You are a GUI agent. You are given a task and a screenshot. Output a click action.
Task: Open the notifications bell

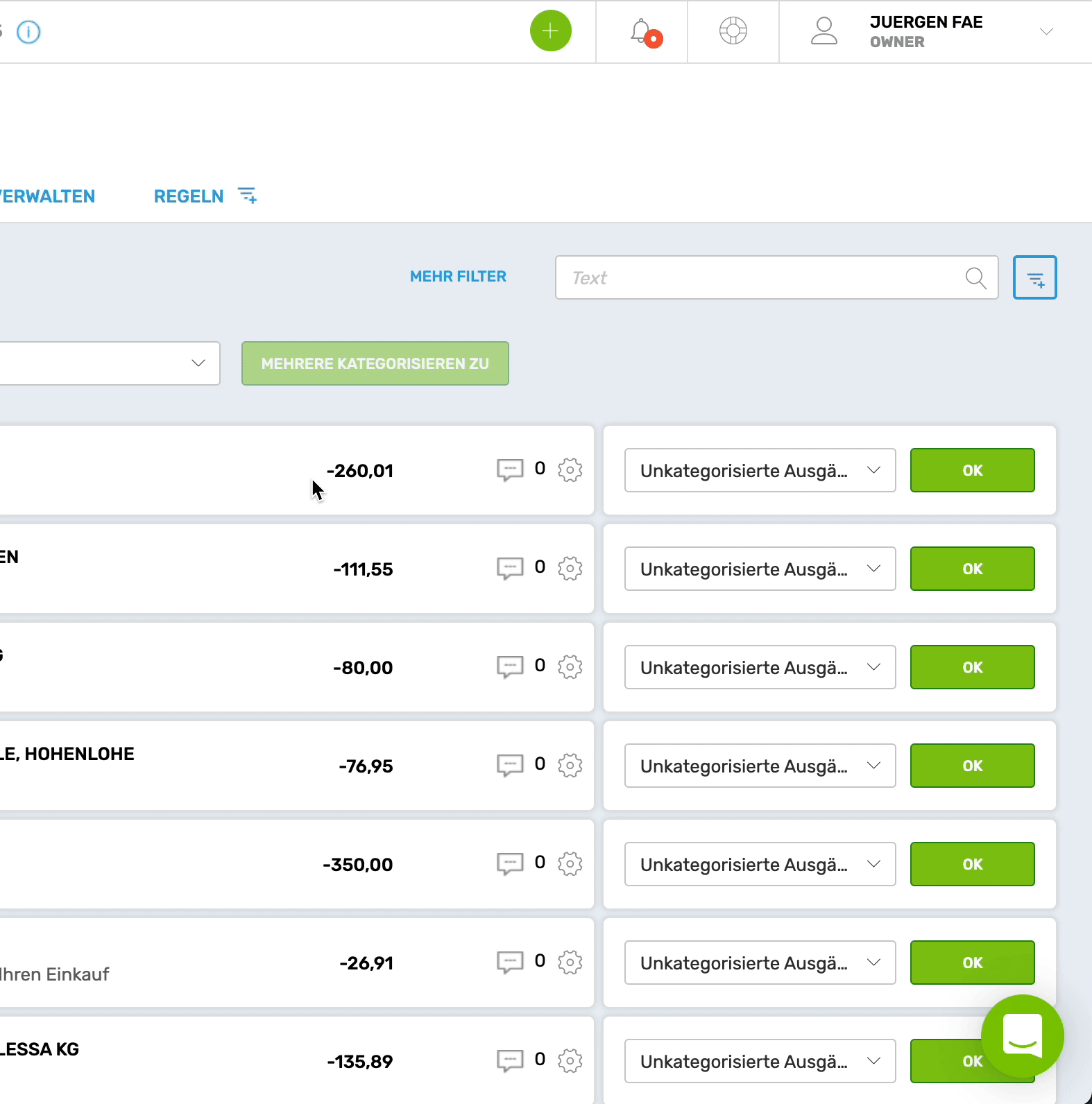click(642, 32)
